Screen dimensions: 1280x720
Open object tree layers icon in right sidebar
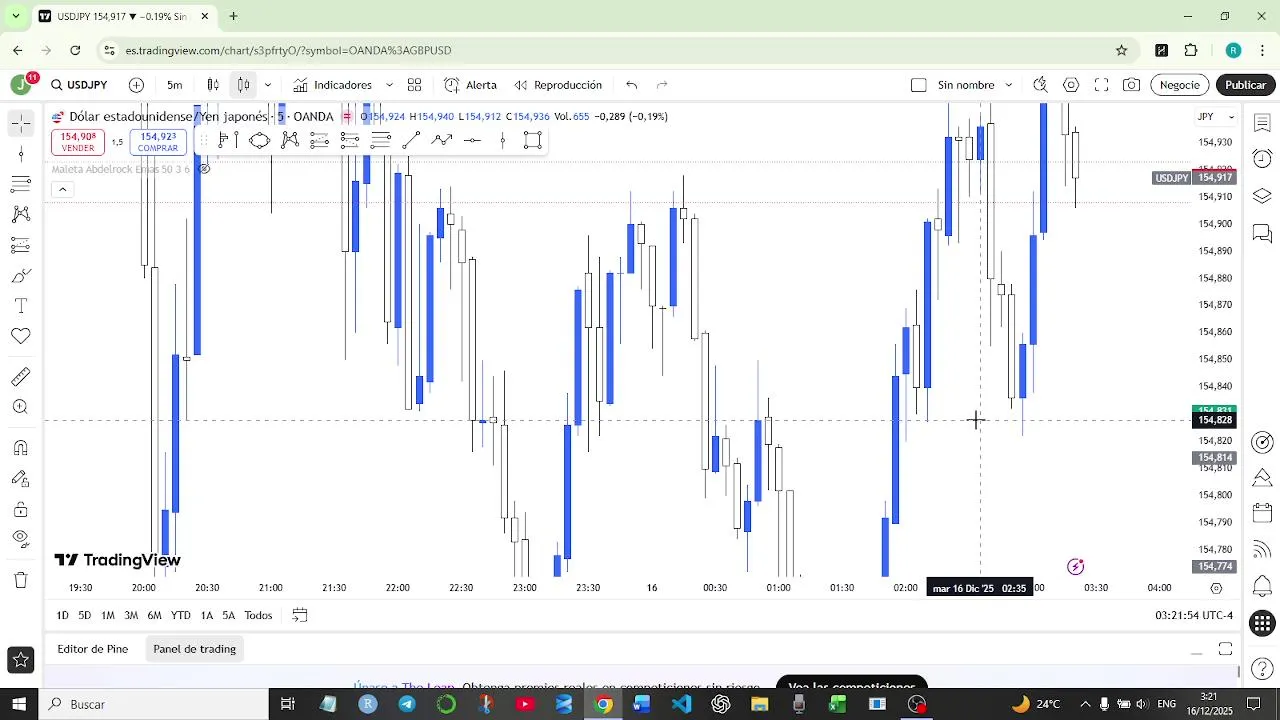(1262, 196)
